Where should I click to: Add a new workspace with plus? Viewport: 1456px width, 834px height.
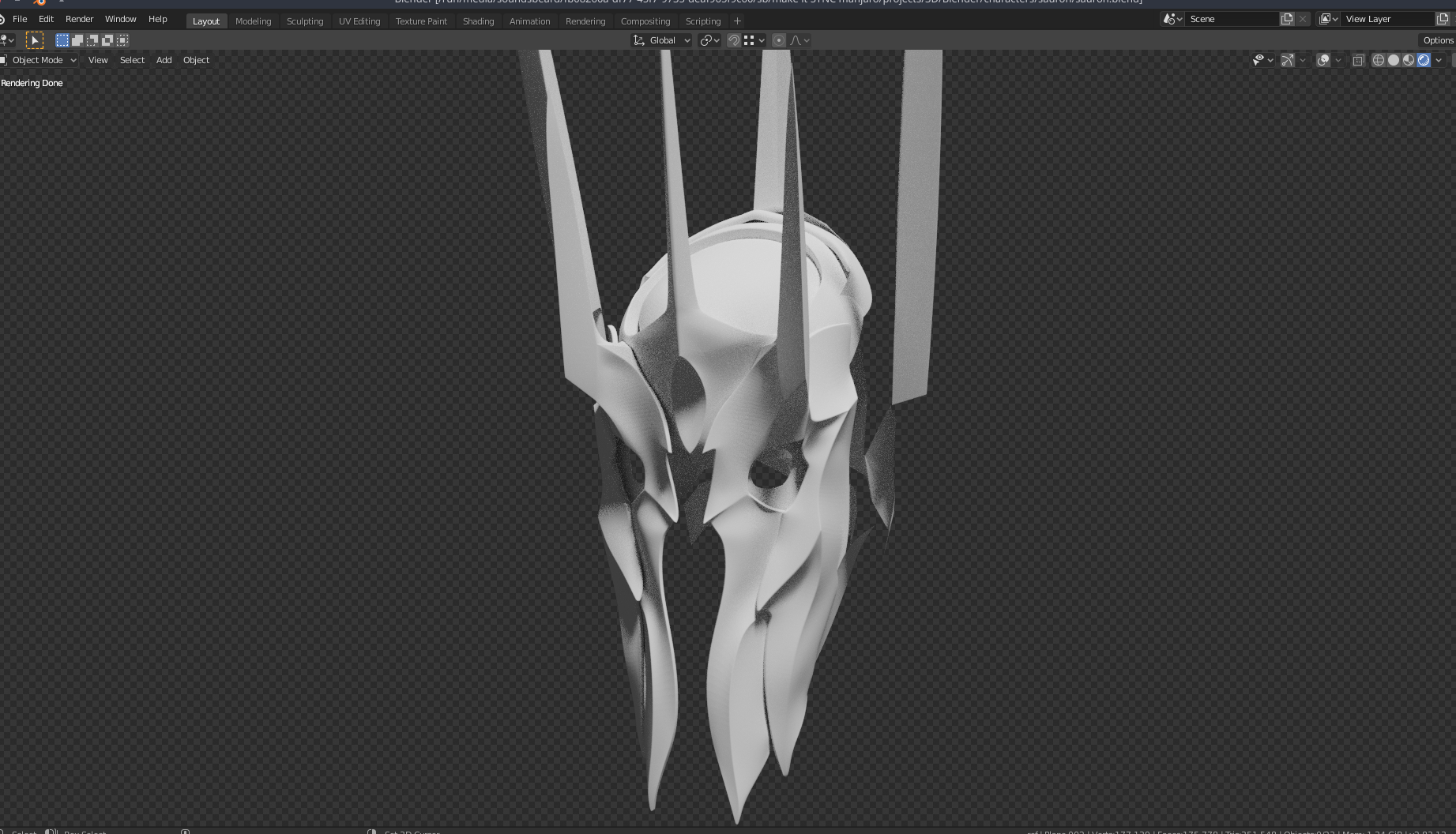[738, 21]
